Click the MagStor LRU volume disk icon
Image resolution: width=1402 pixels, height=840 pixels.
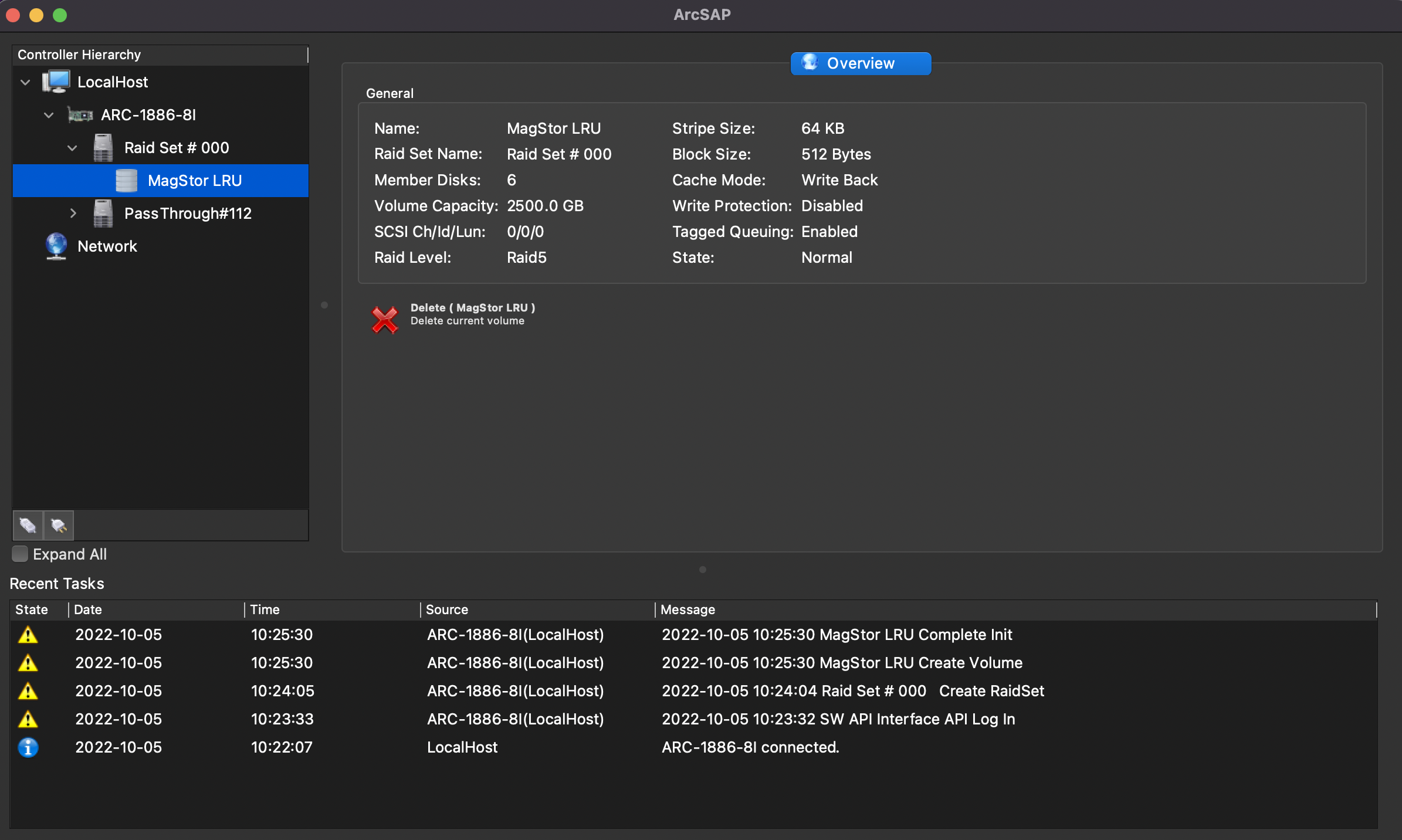126,181
